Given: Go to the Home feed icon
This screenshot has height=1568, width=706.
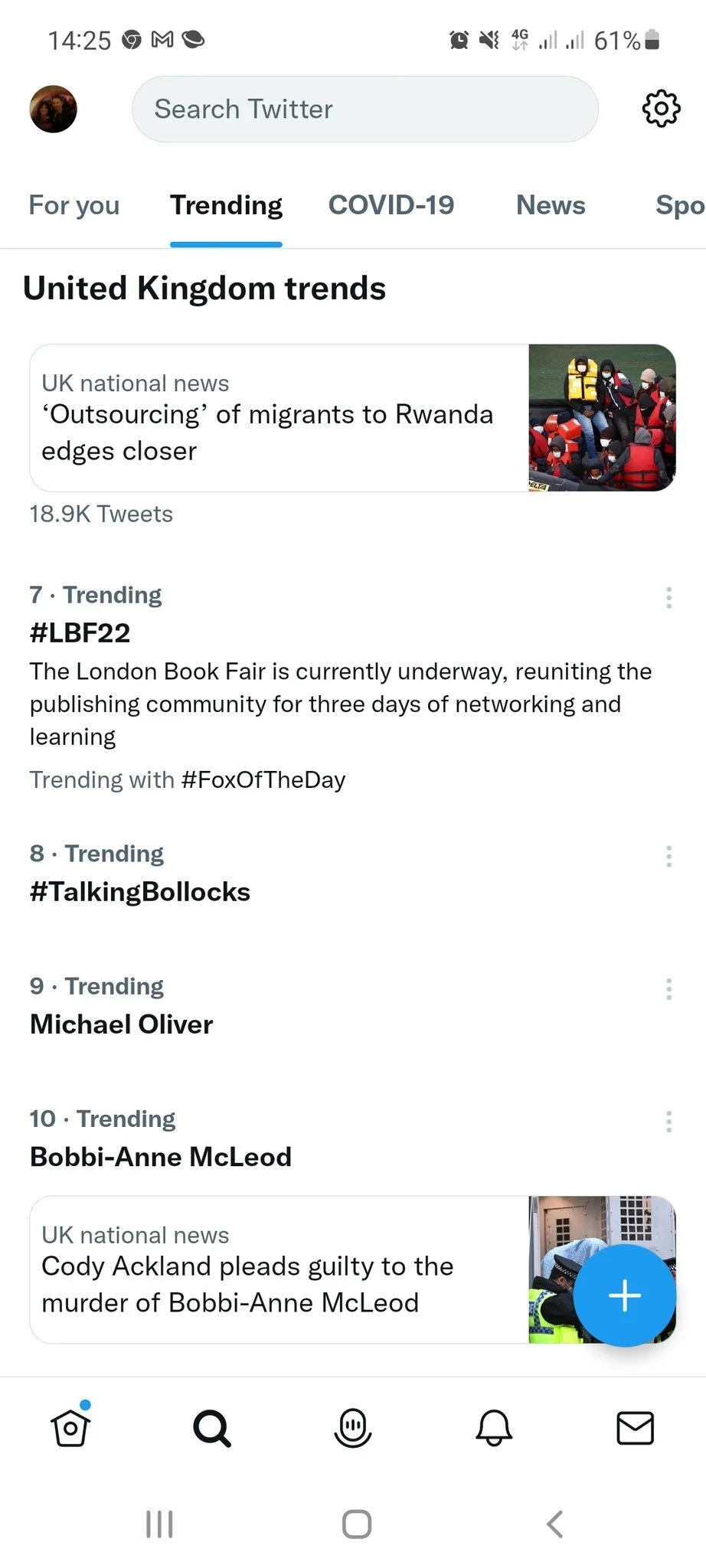Looking at the screenshot, I should coord(70,1427).
